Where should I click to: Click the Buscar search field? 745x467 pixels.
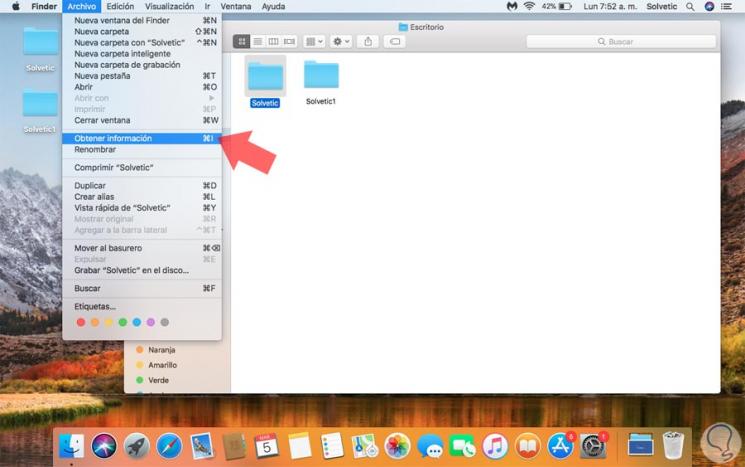tap(620, 42)
